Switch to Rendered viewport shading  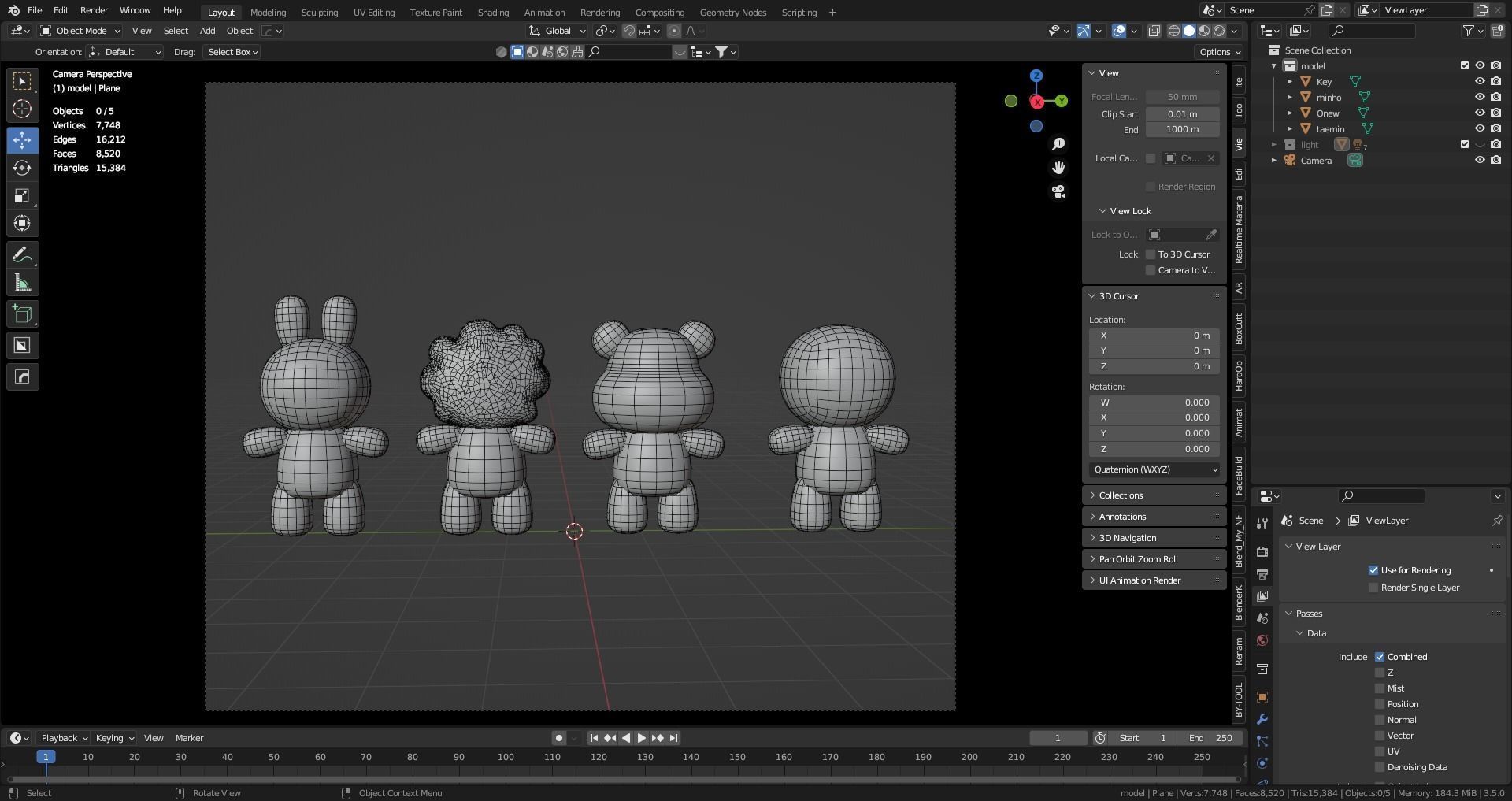(x=1219, y=31)
